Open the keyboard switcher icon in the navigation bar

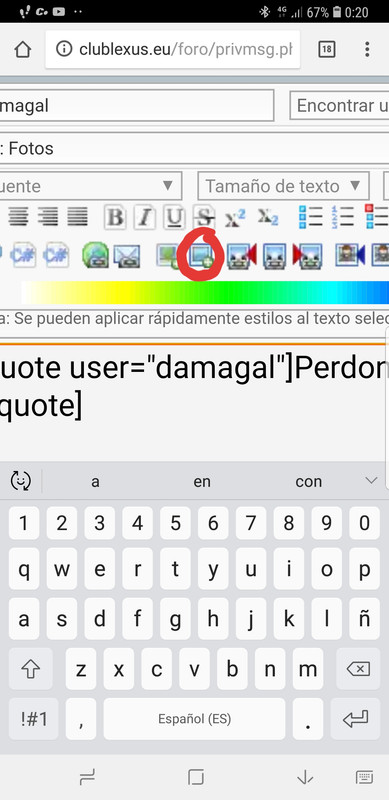tap(364, 777)
